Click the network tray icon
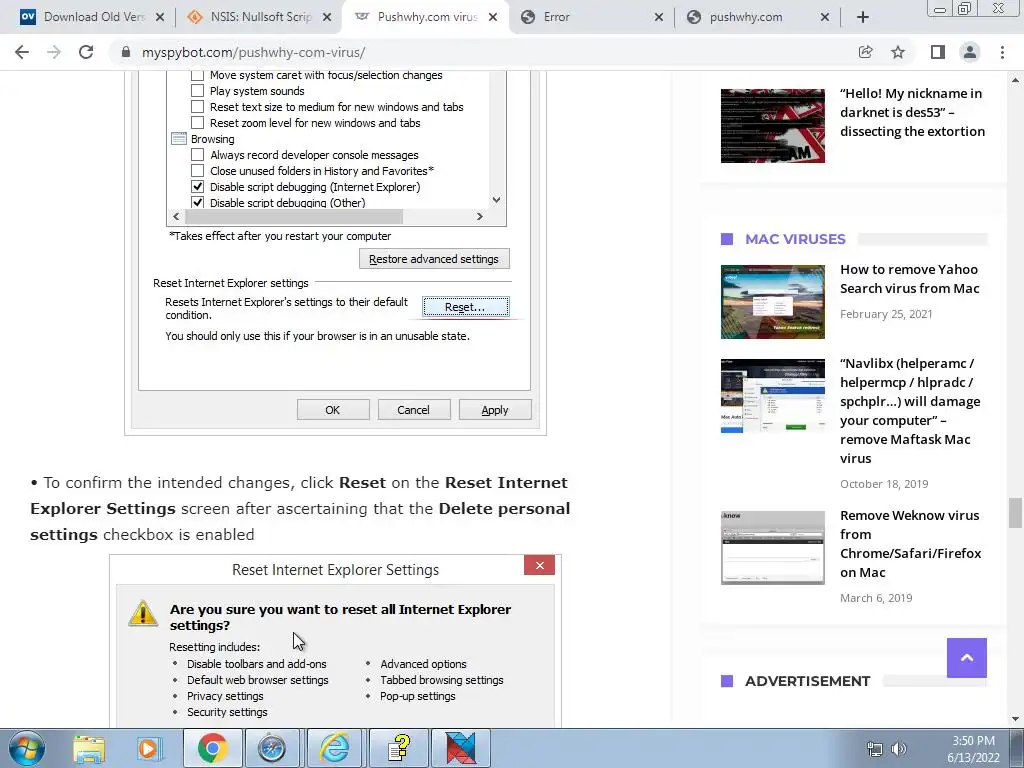 874,749
